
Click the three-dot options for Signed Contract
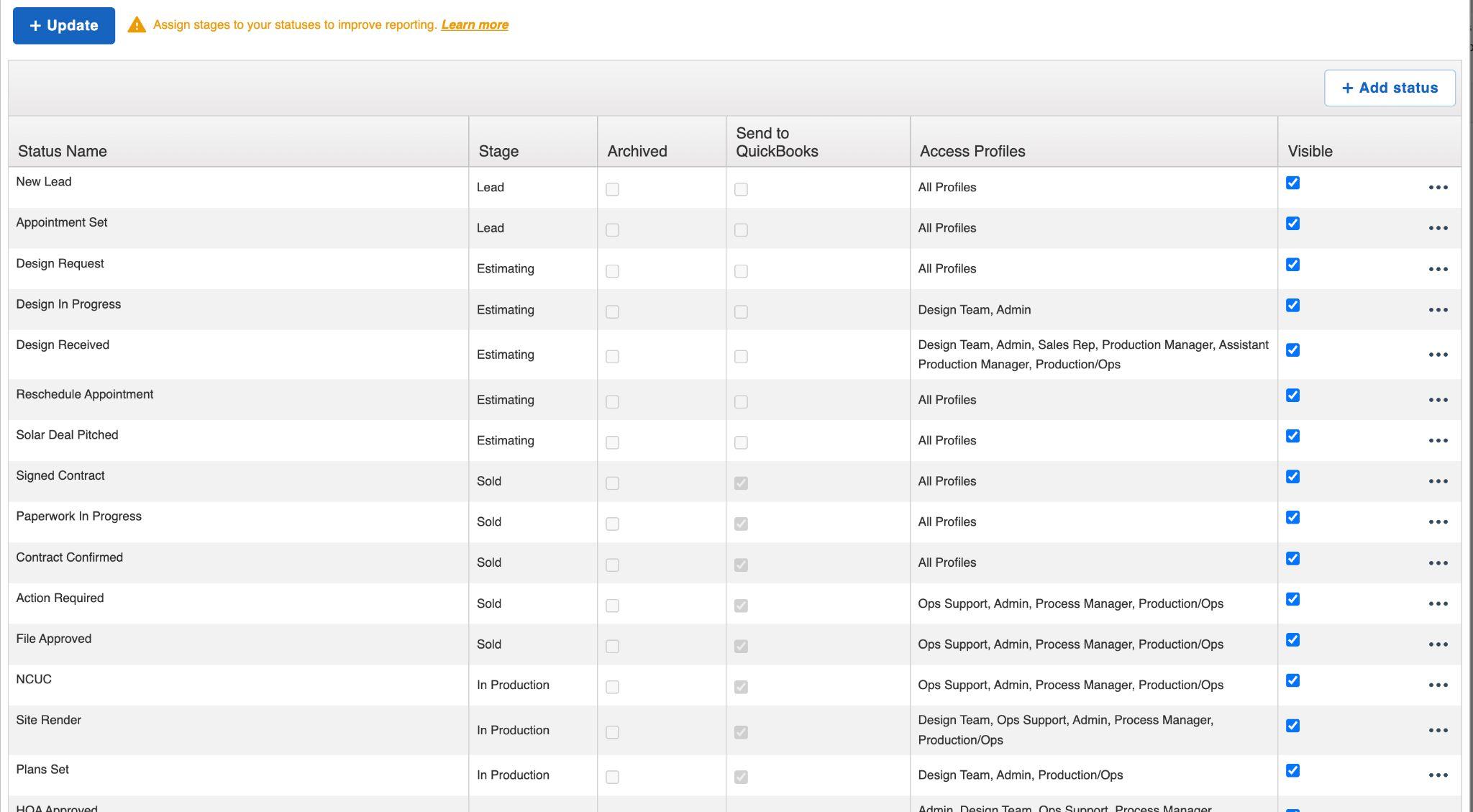tap(1438, 481)
